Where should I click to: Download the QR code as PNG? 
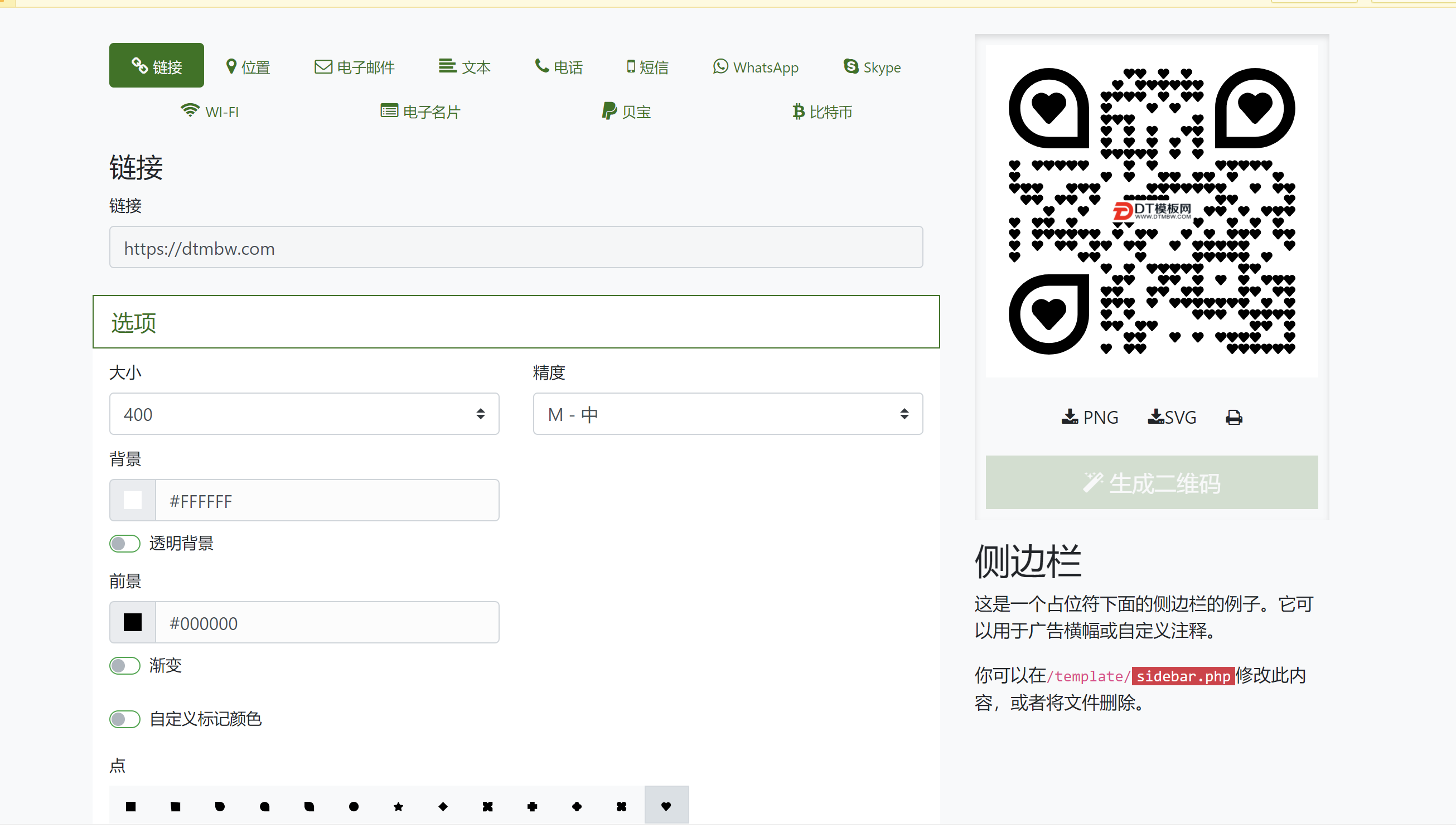[x=1090, y=418]
